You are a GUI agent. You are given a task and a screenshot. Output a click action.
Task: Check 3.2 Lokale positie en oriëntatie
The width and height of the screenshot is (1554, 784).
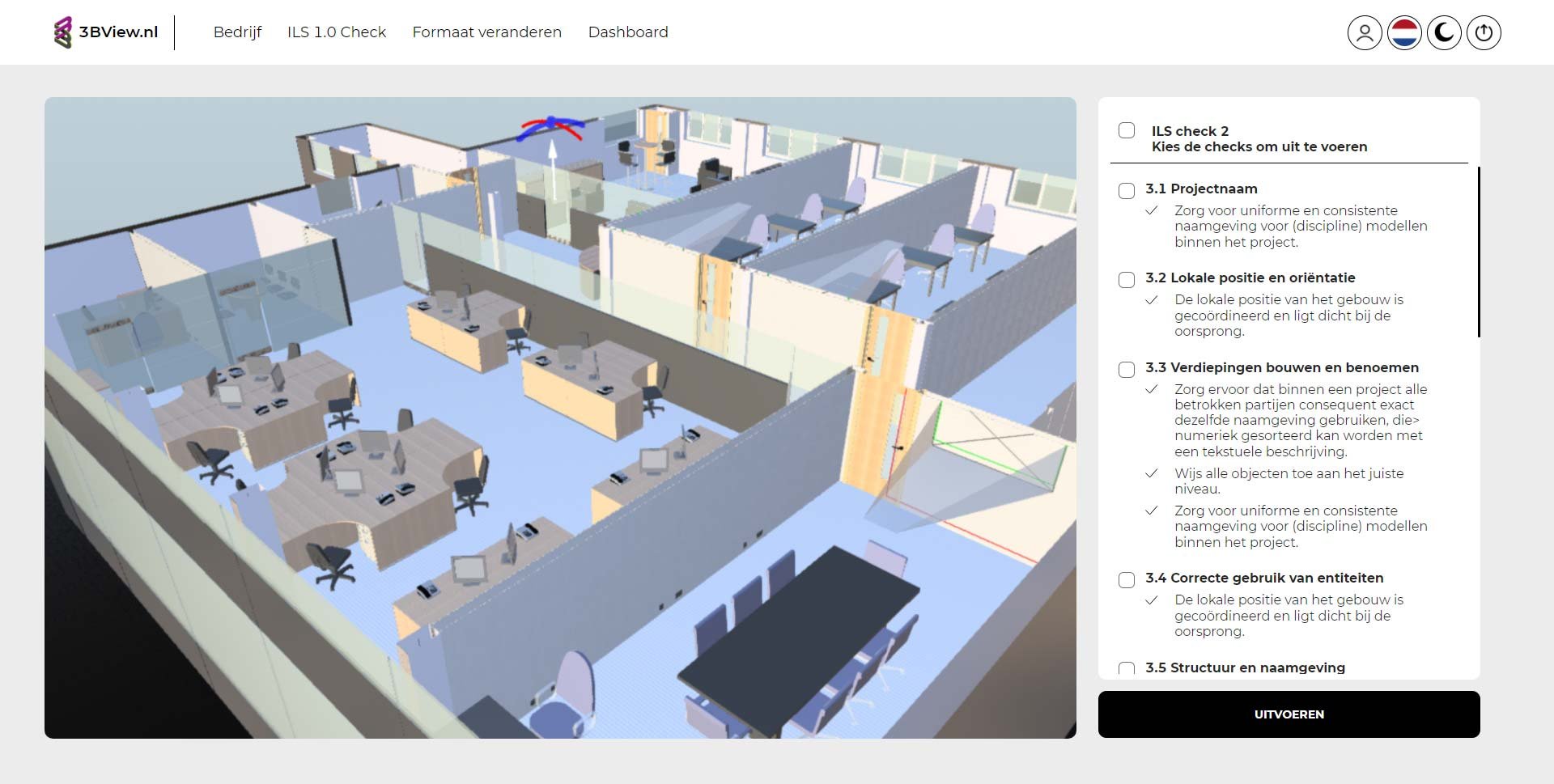pos(1126,280)
